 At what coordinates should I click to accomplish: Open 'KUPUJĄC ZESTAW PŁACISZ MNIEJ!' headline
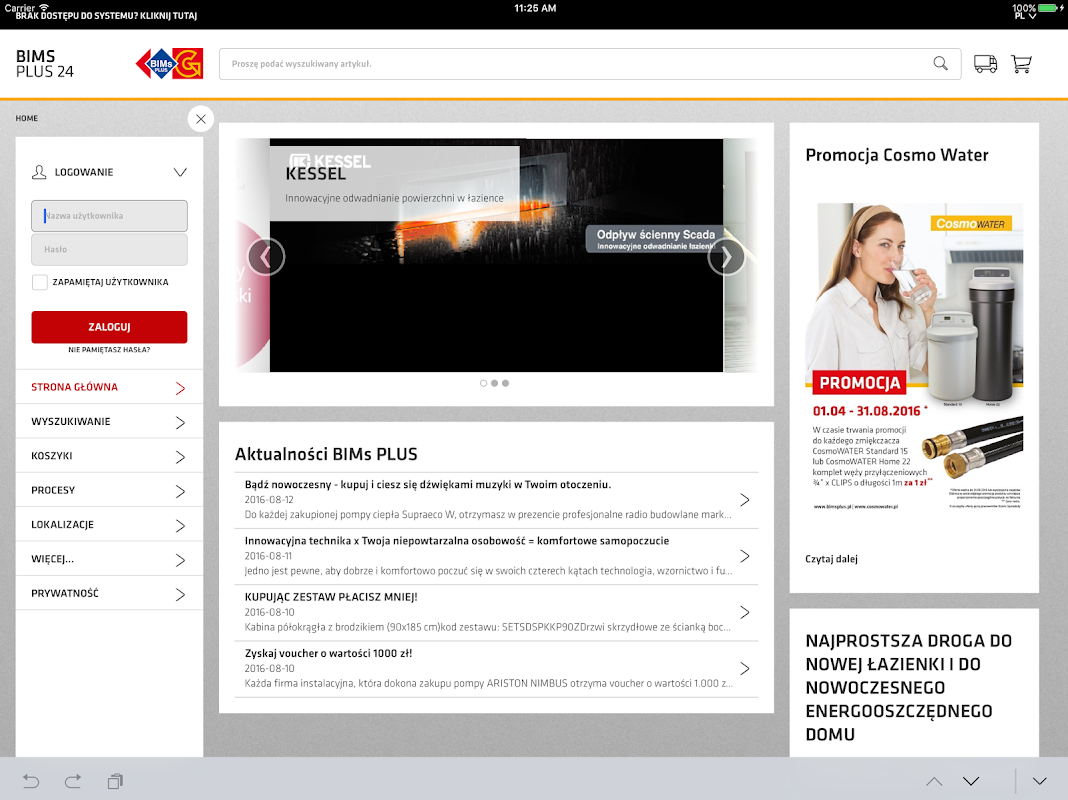coord(331,597)
